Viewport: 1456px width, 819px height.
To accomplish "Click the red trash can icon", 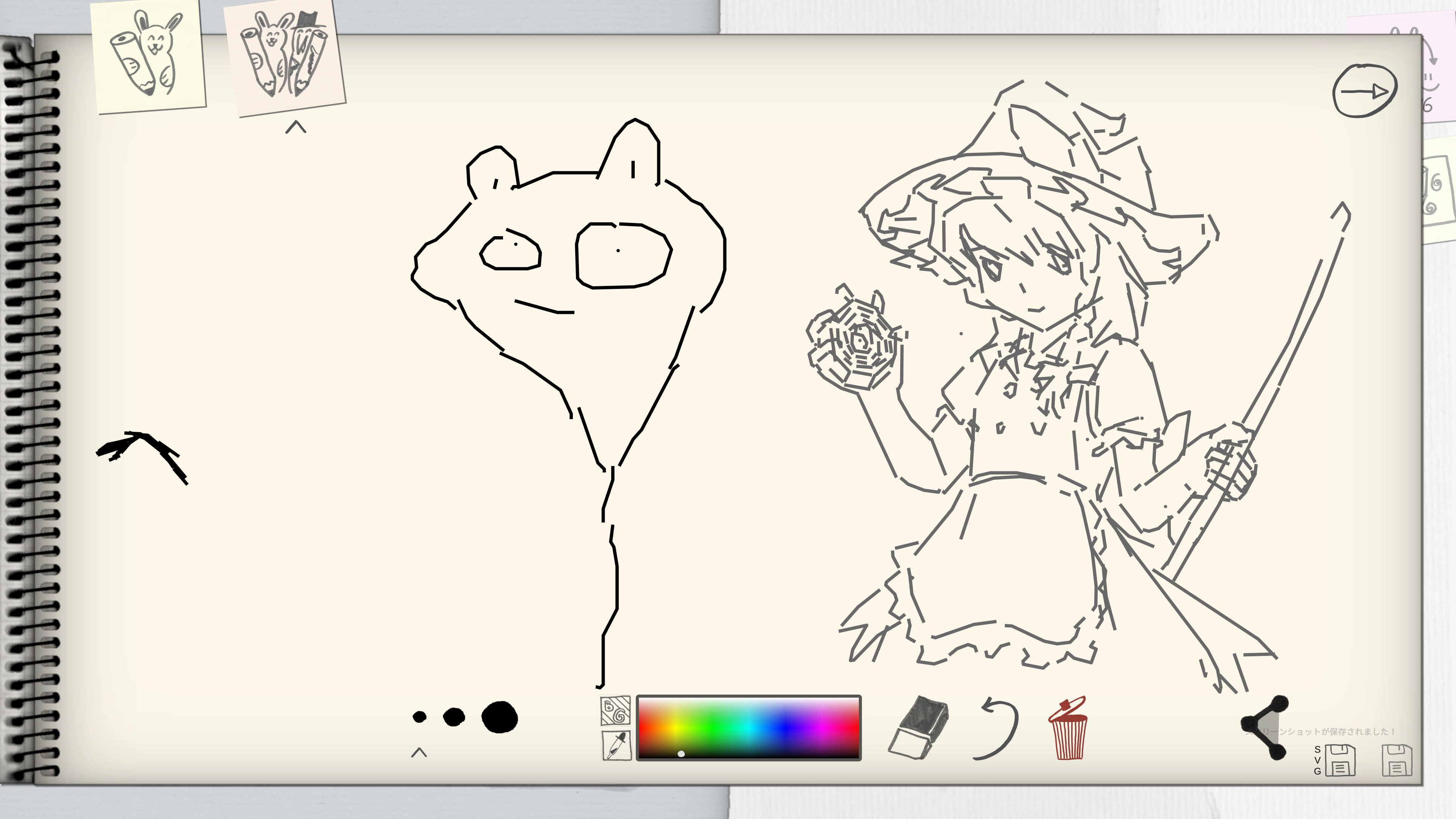I will [1068, 729].
